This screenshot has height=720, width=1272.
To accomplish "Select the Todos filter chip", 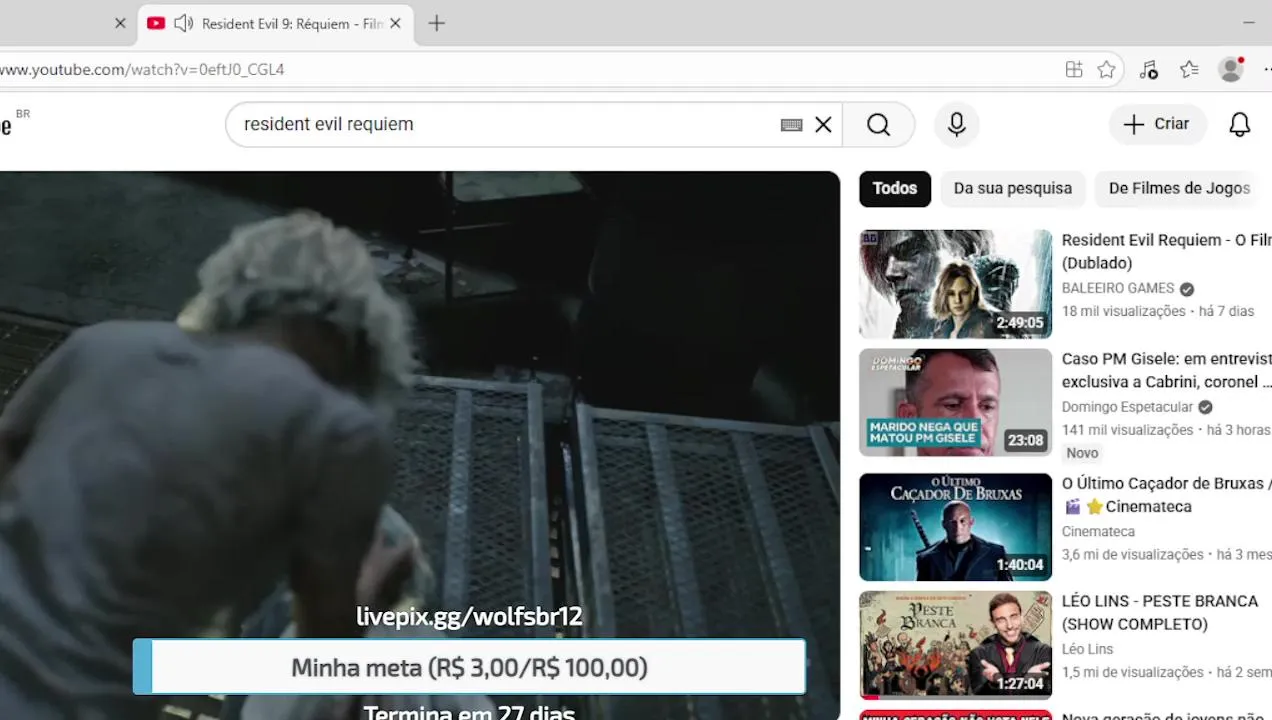I will pyautogui.click(x=895, y=188).
